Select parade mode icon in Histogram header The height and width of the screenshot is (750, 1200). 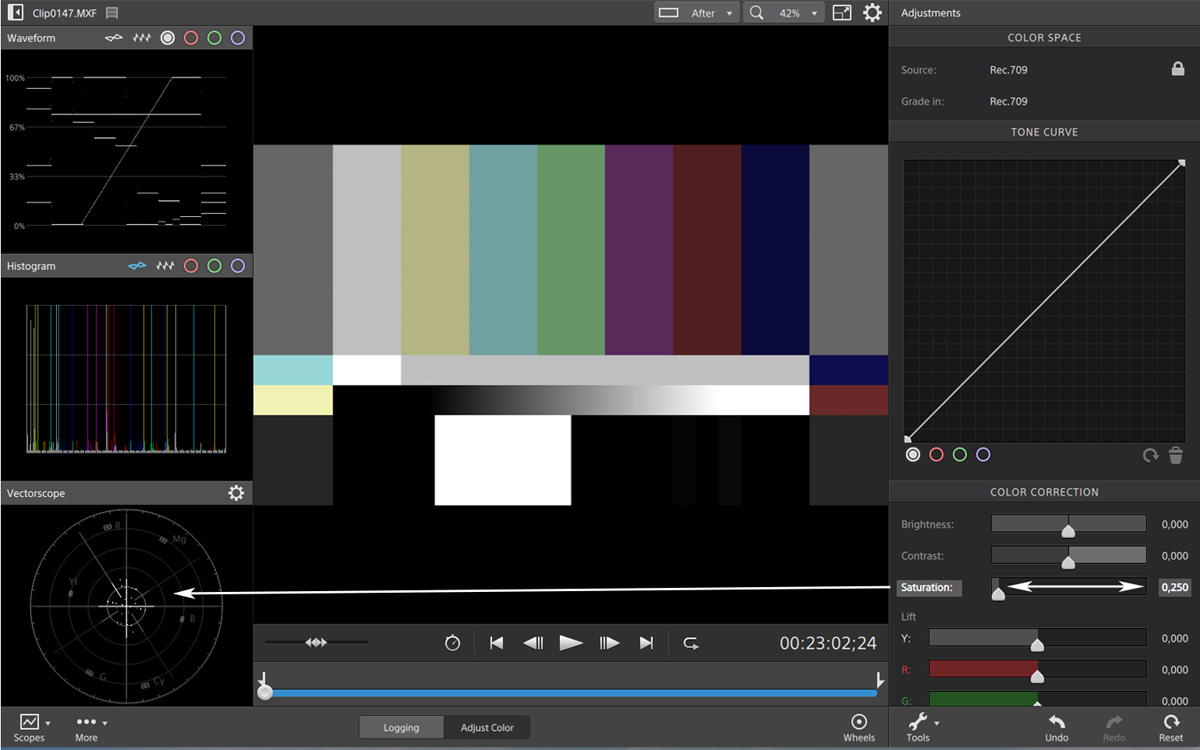click(x=165, y=266)
